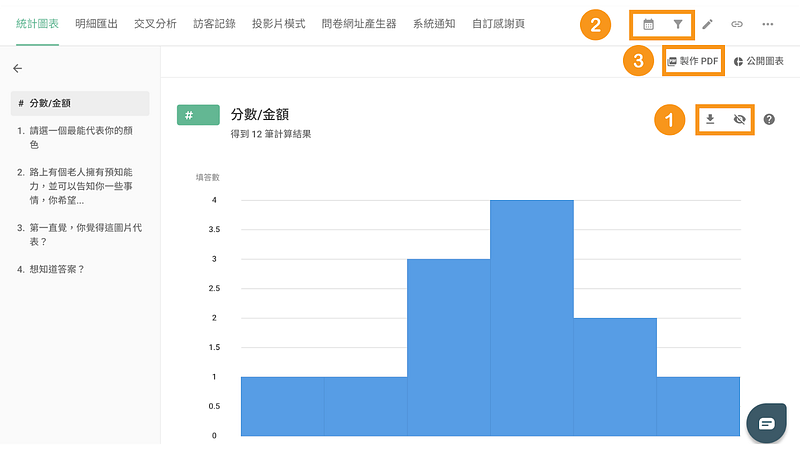
Task: Click the 公開圖表 button
Action: [x=758, y=61]
